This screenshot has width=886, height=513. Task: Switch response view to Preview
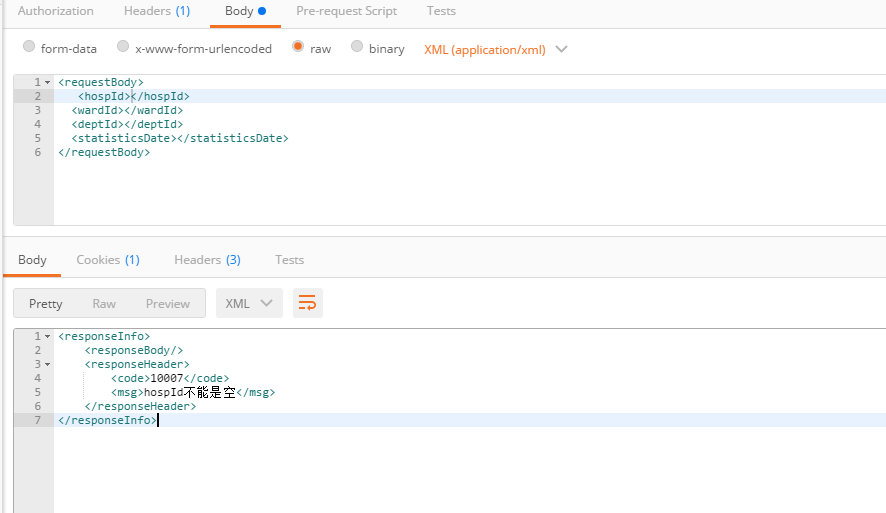[168, 303]
